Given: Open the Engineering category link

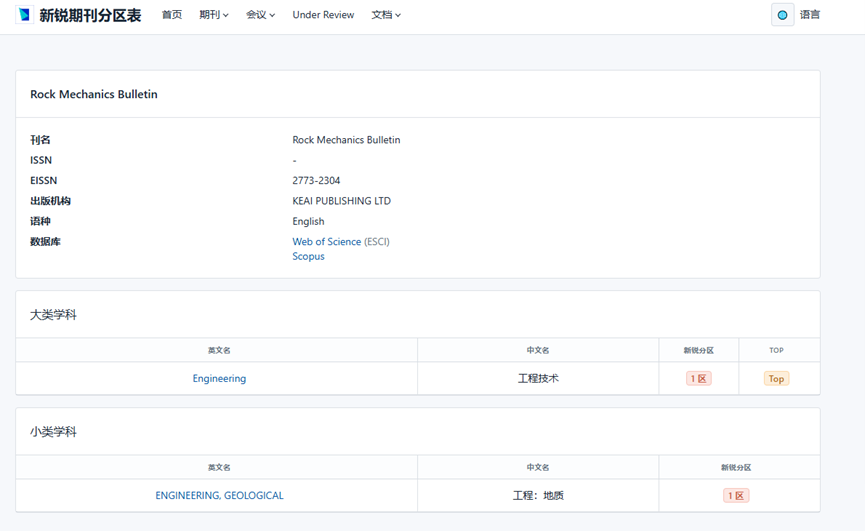Looking at the screenshot, I should 219,379.
